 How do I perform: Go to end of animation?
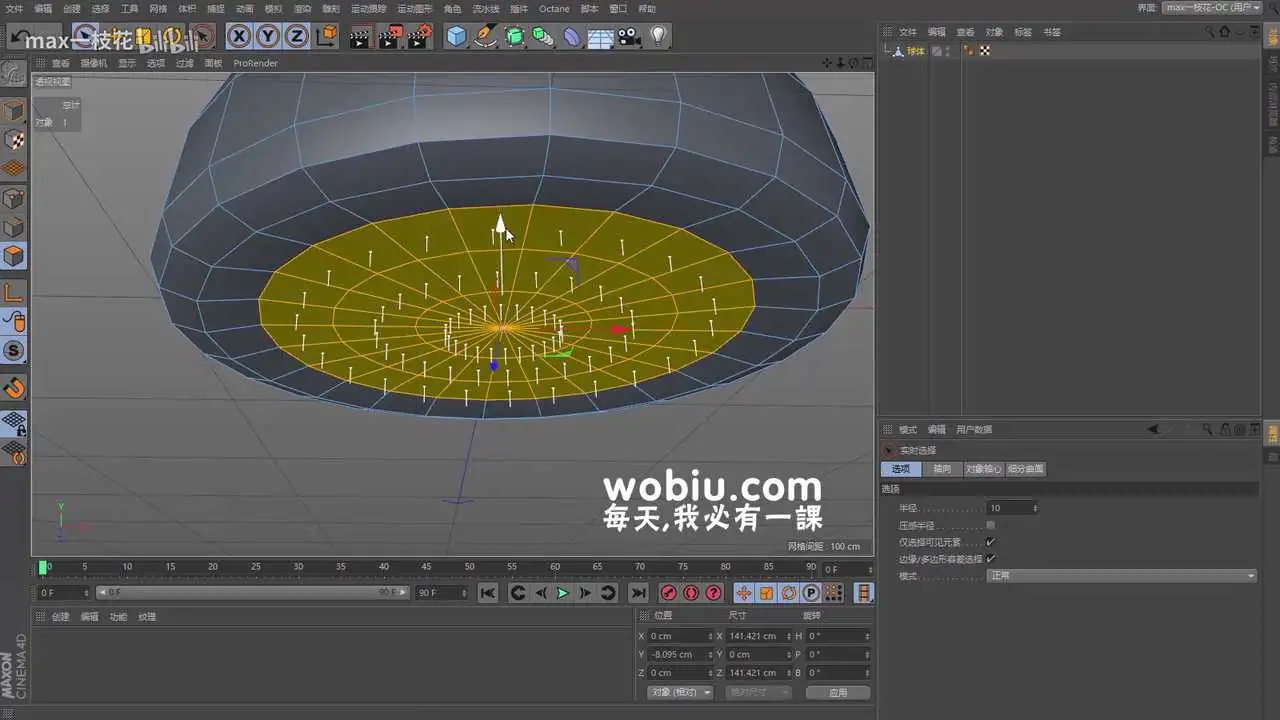click(x=638, y=593)
